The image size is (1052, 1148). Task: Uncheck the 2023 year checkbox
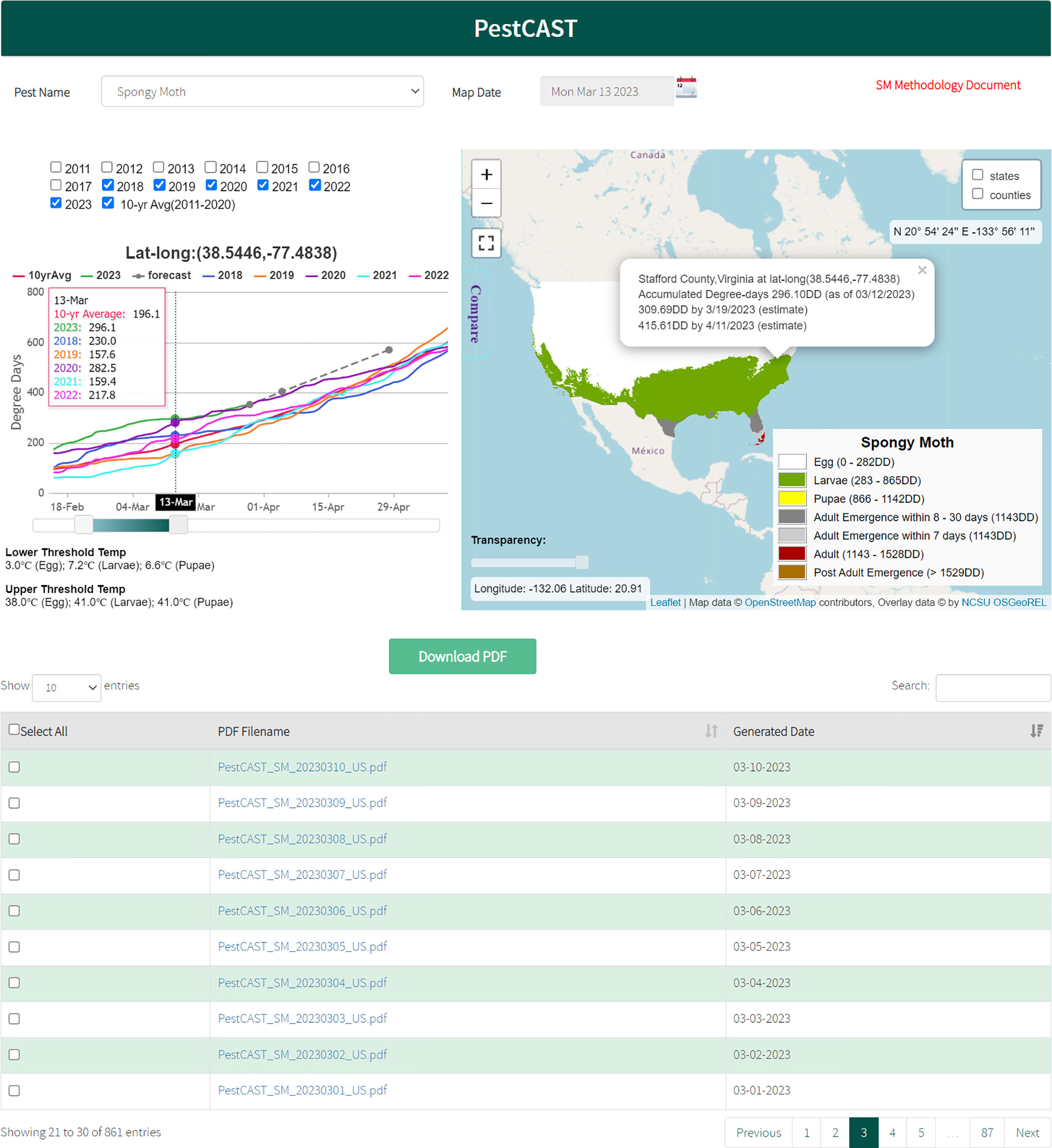coord(56,203)
